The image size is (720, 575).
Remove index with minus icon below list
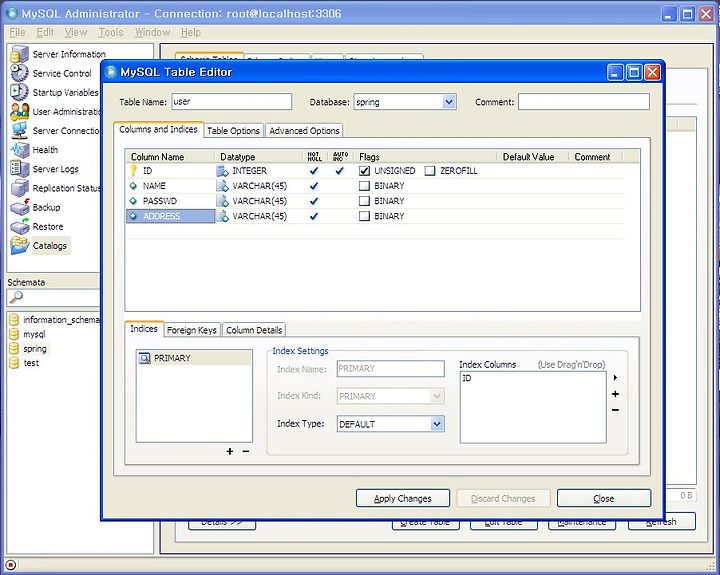[x=246, y=451]
